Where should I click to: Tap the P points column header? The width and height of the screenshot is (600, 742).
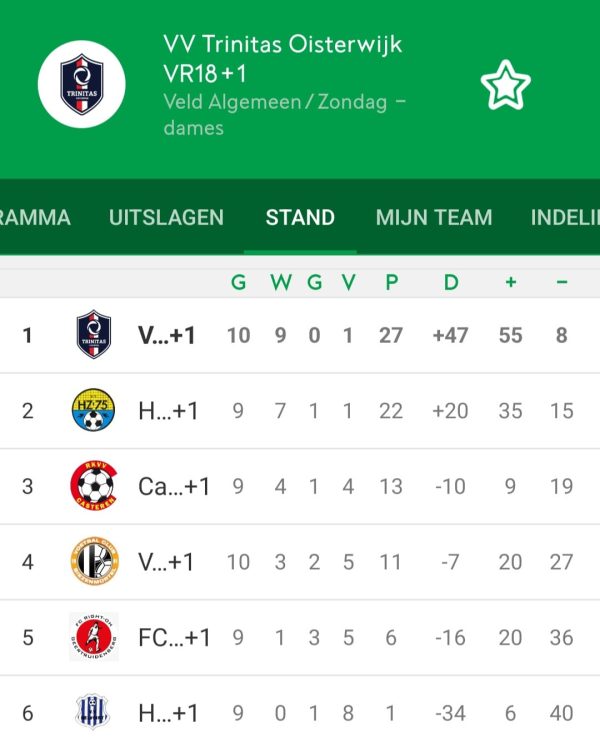(391, 283)
